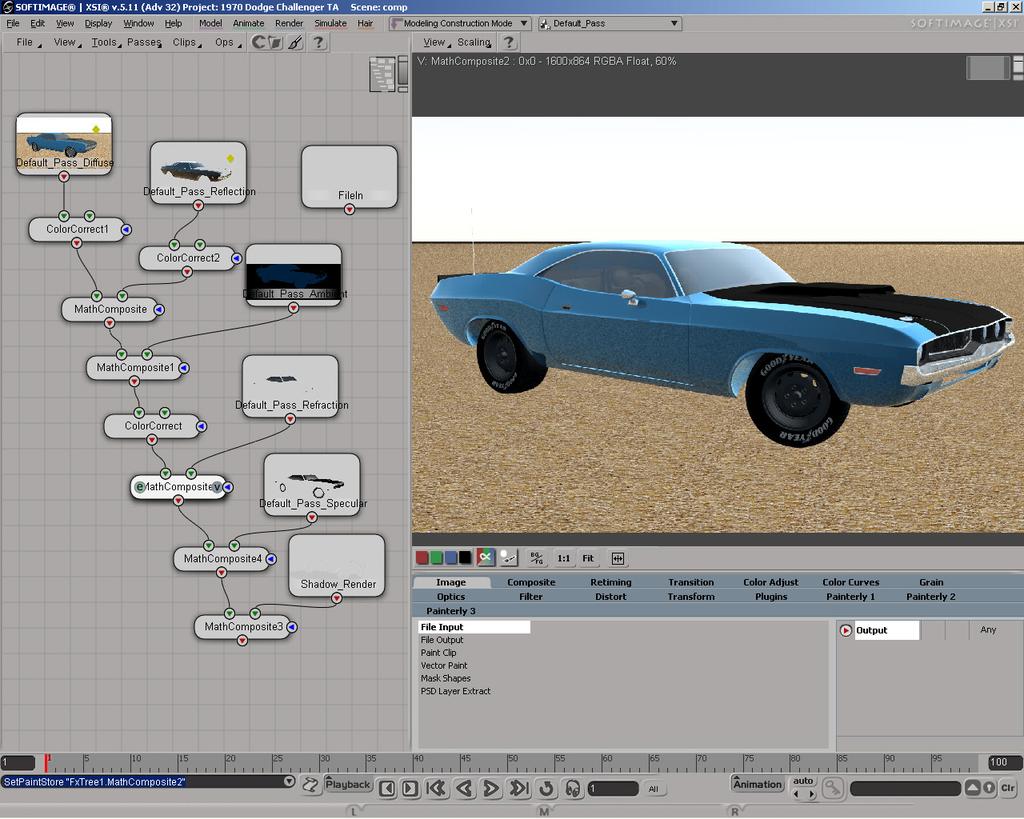The height and width of the screenshot is (819, 1024).
Task: Click ColorCorrect1 node mask connector
Action: click(127, 230)
